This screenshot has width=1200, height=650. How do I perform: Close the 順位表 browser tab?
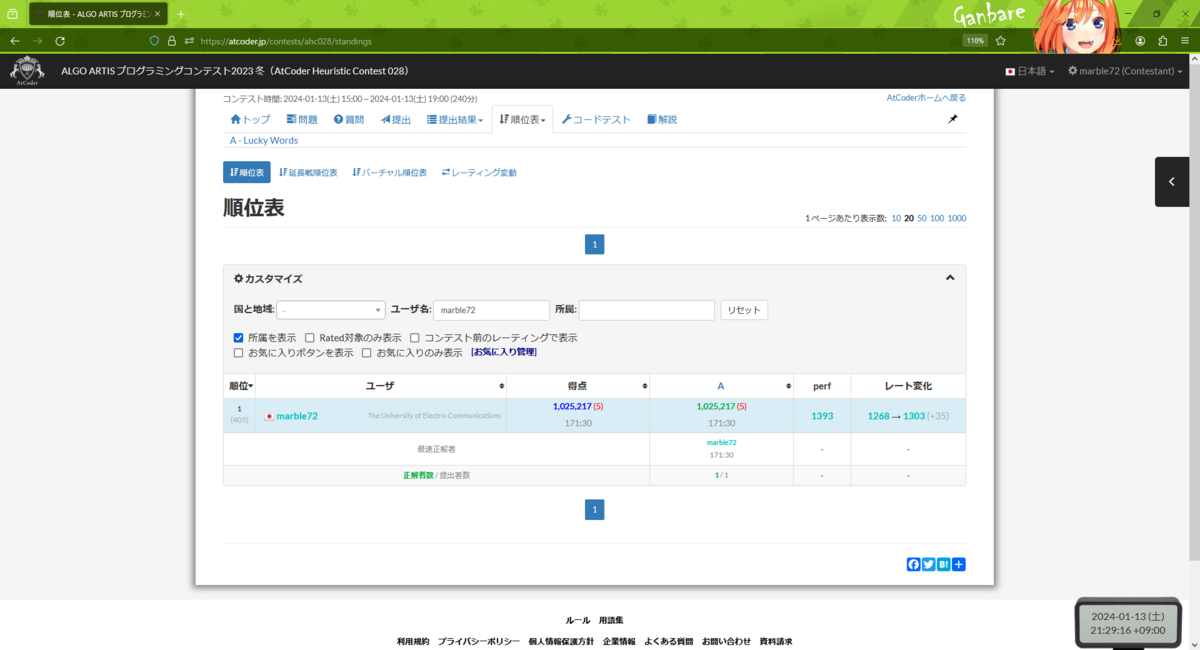pos(157,14)
